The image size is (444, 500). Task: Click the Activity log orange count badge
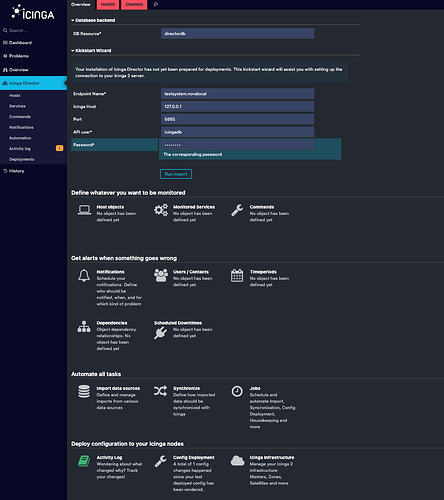click(59, 148)
